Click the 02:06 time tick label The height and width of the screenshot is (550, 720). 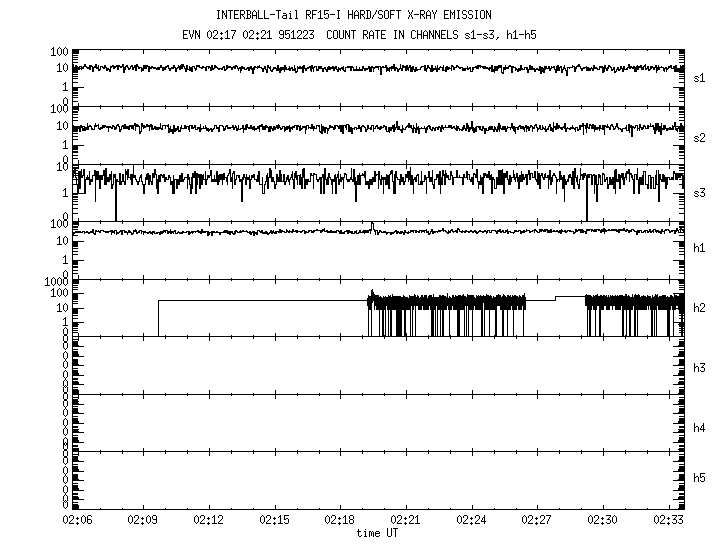point(78,521)
